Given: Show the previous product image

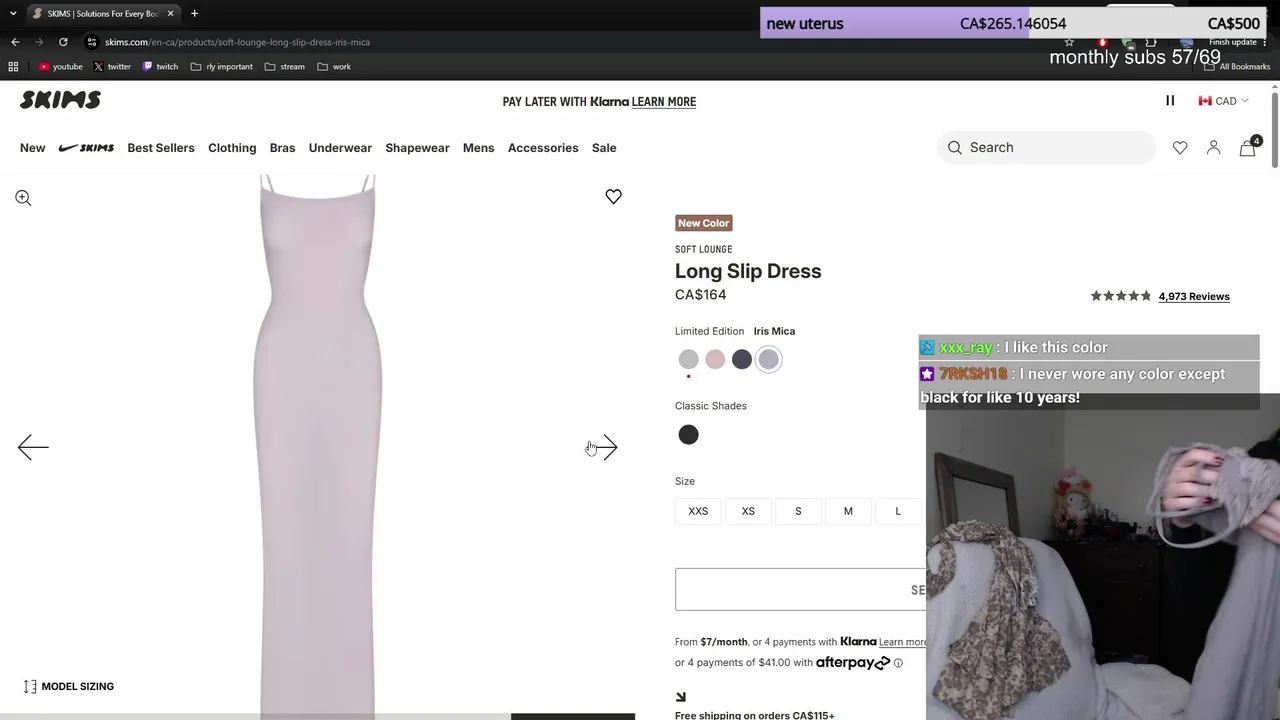Looking at the screenshot, I should coord(33,447).
